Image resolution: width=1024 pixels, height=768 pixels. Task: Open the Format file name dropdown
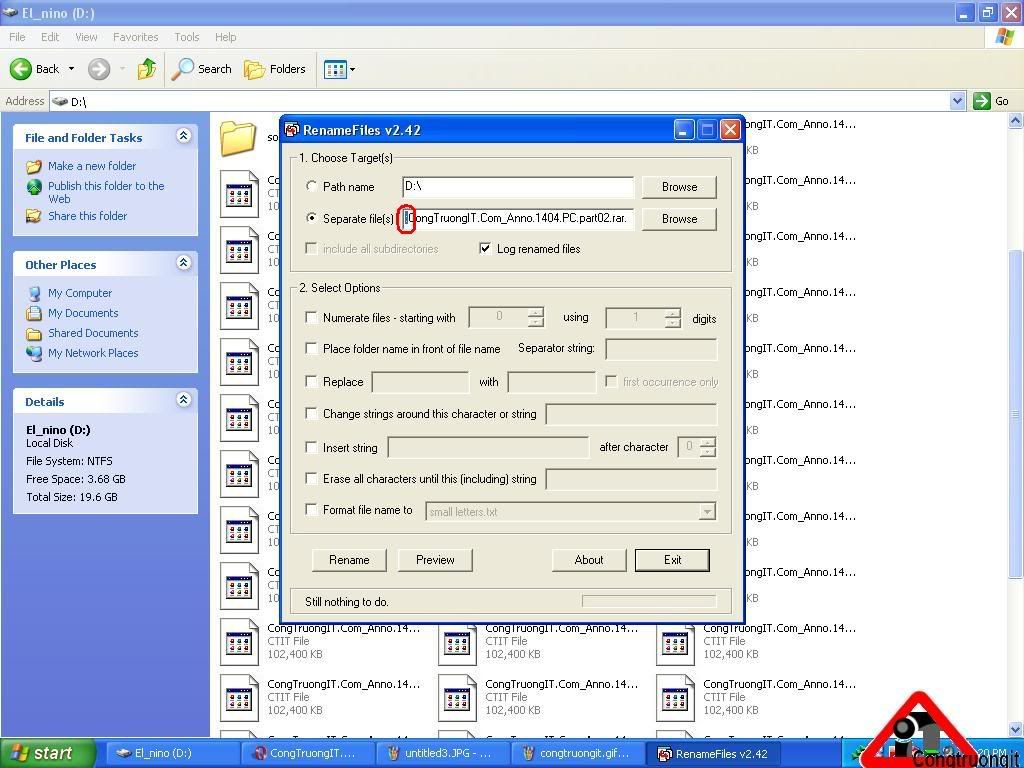click(x=707, y=511)
